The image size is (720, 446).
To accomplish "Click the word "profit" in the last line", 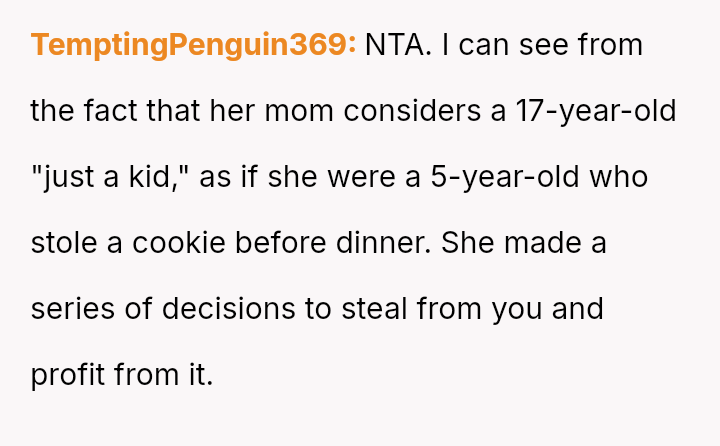I will pyautogui.click(x=68, y=375).
